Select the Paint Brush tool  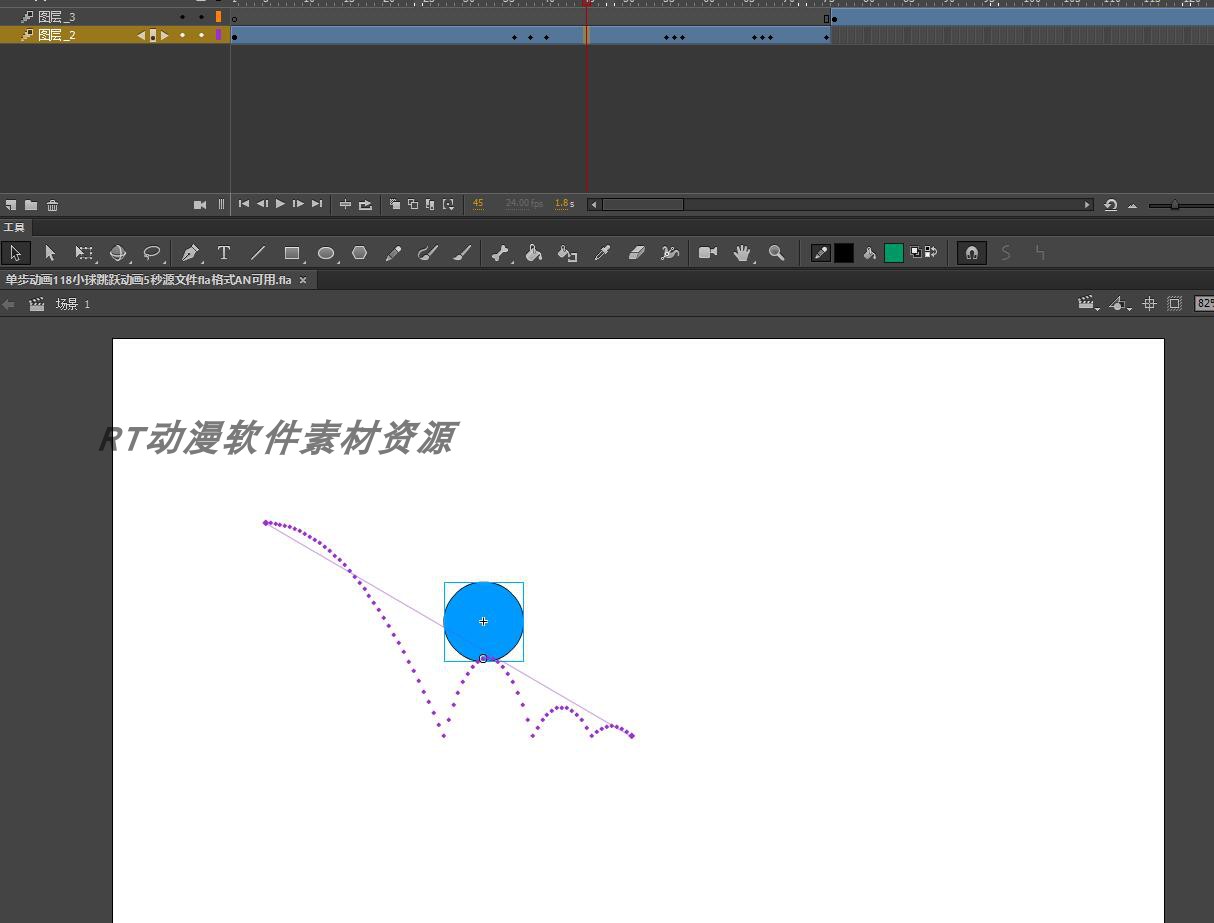coord(428,254)
